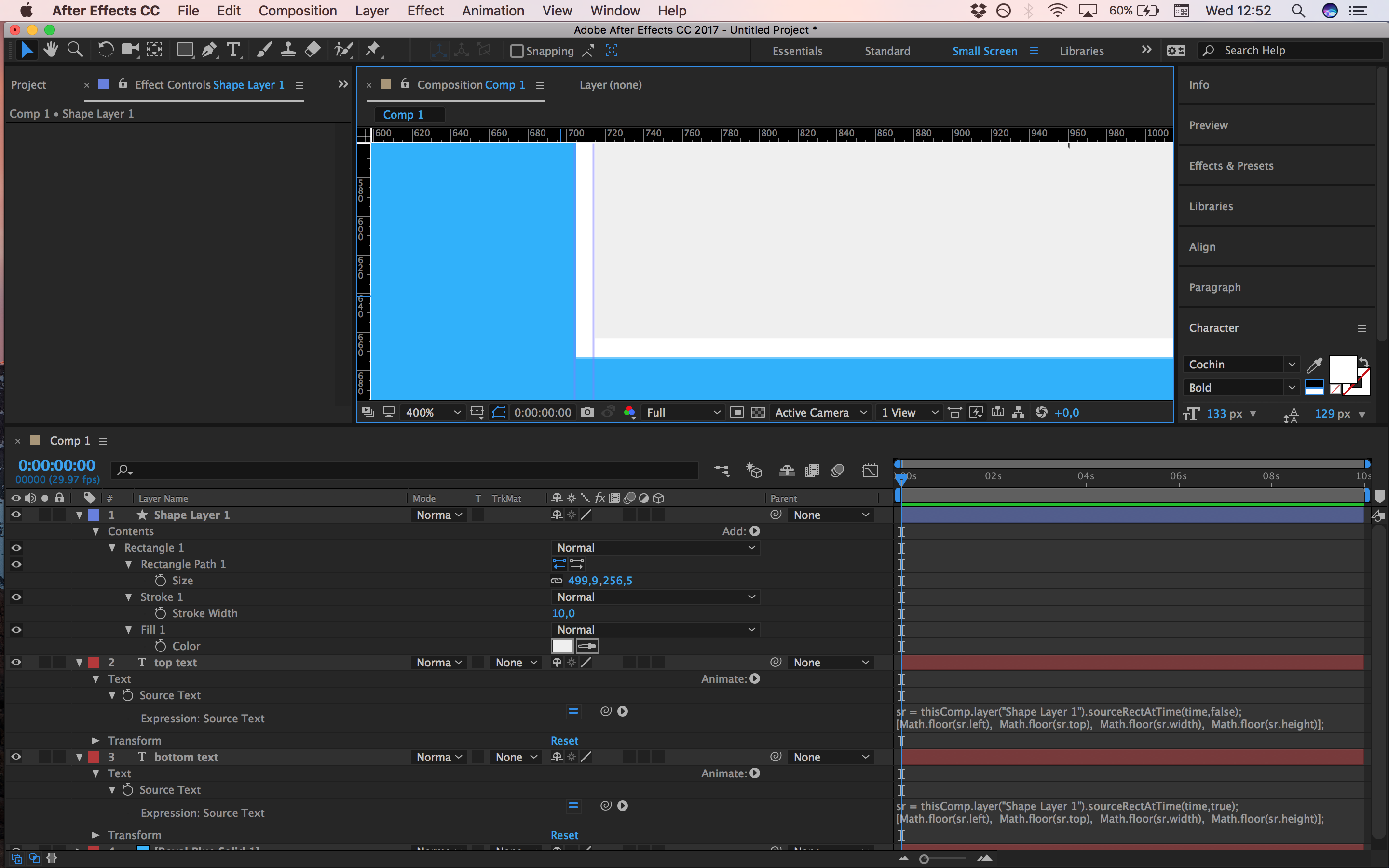Click the Character panel fill color swatch

tap(1343, 370)
